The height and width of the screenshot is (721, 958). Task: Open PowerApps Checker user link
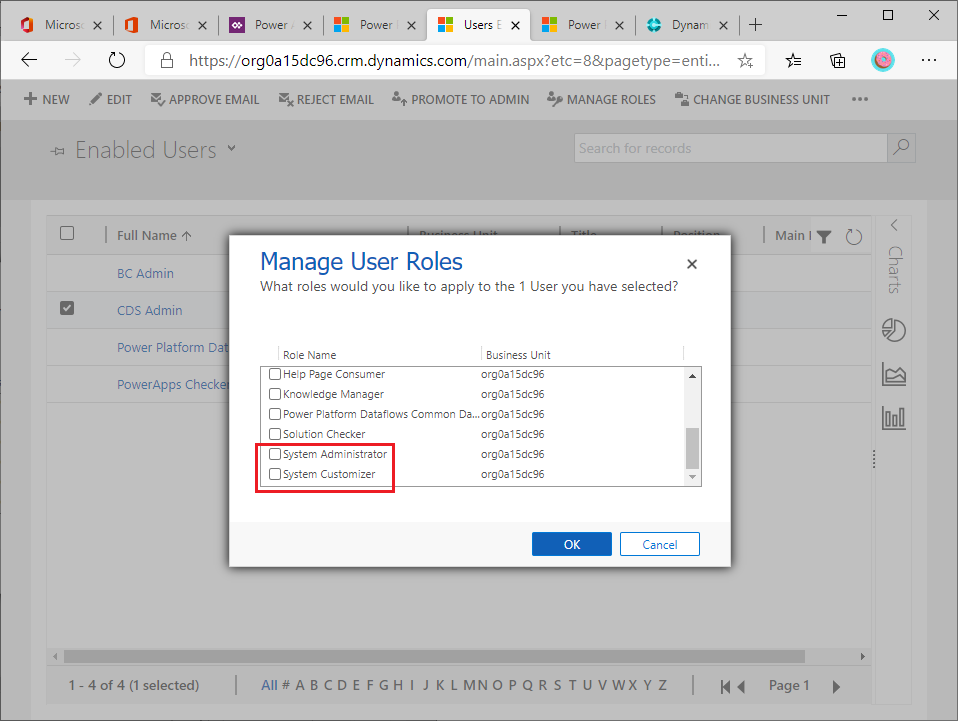pos(172,384)
